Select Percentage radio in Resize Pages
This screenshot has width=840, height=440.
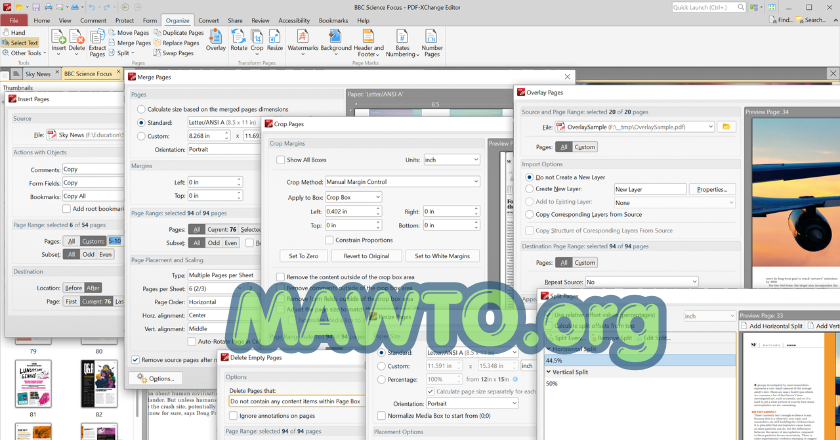tap(381, 380)
